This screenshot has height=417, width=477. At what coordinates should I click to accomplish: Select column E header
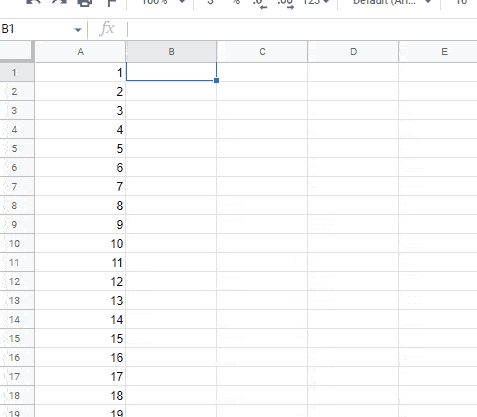[438, 52]
